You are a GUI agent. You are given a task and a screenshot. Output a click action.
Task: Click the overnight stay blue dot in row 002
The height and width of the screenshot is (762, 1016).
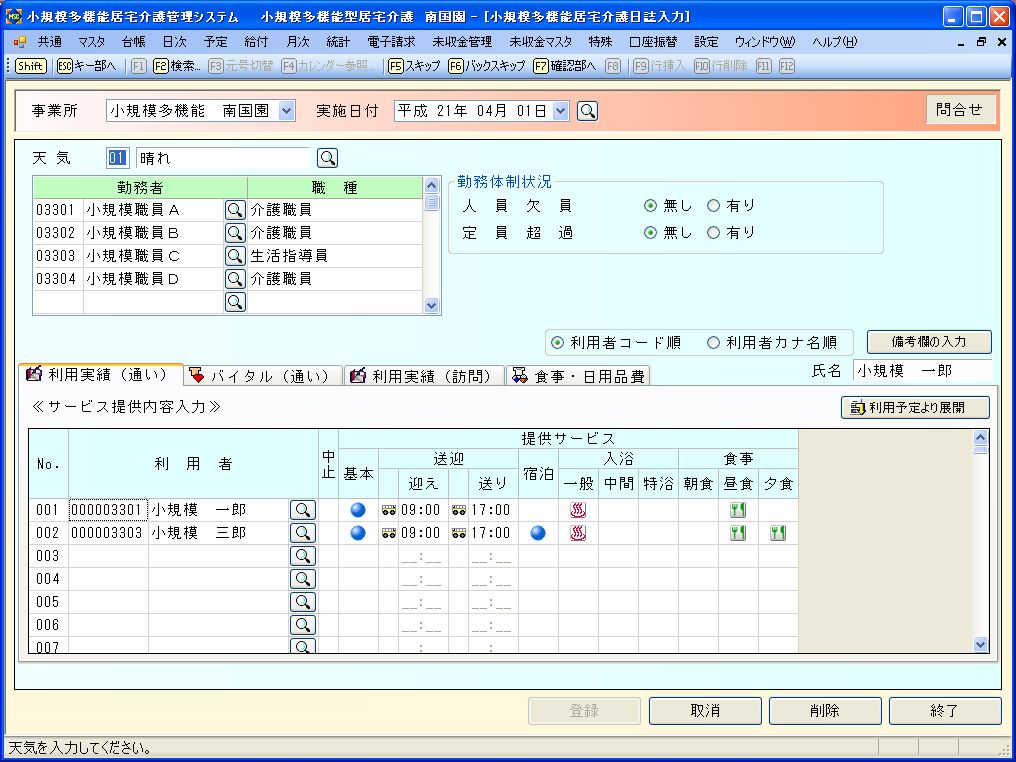click(538, 533)
